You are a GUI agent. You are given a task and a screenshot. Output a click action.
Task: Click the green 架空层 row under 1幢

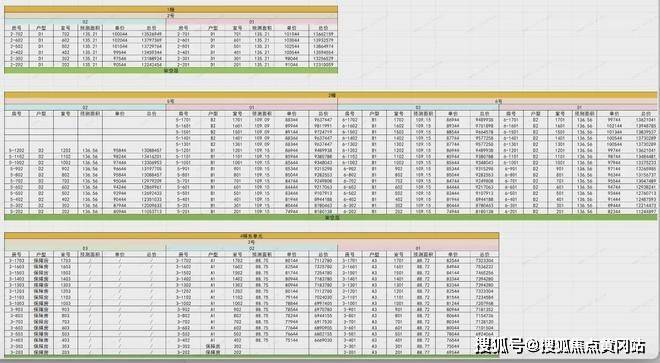(171, 70)
